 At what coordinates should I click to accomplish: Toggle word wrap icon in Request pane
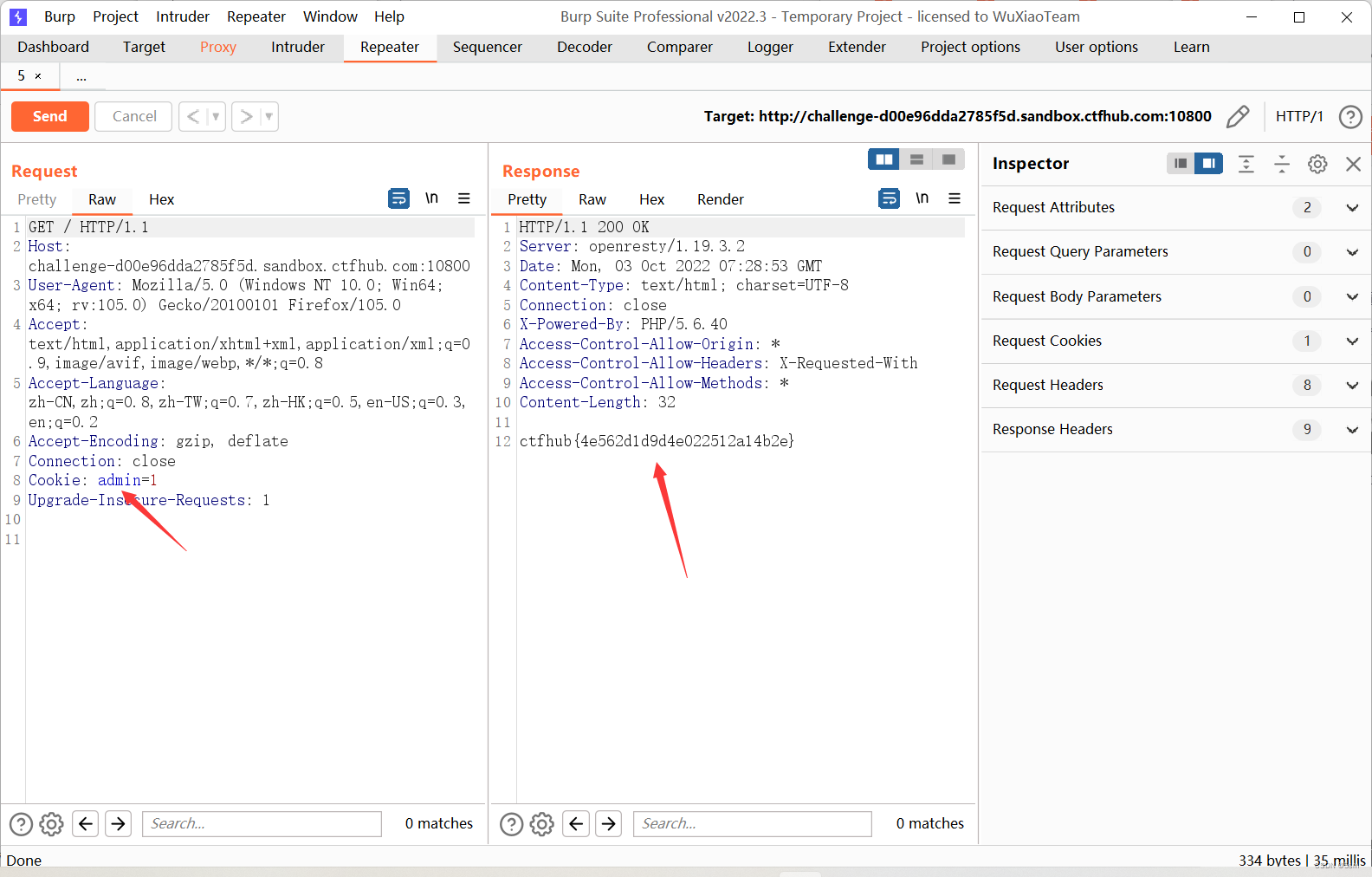pos(398,198)
